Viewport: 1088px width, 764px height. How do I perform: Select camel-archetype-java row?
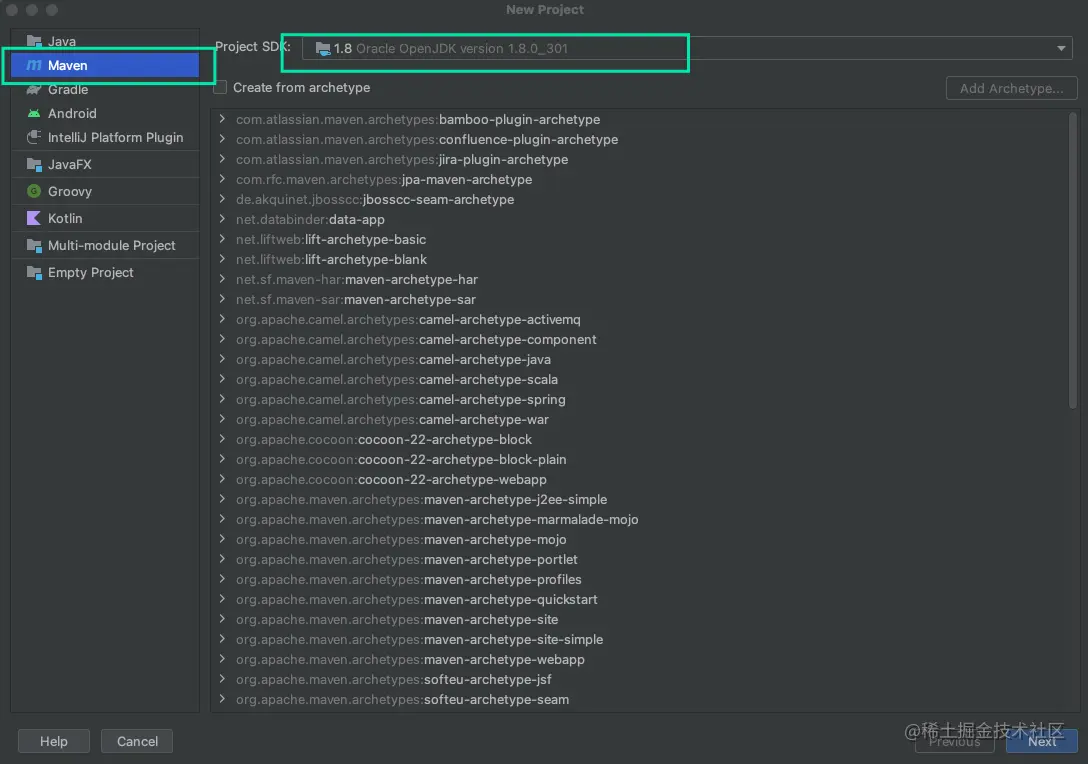(638, 359)
